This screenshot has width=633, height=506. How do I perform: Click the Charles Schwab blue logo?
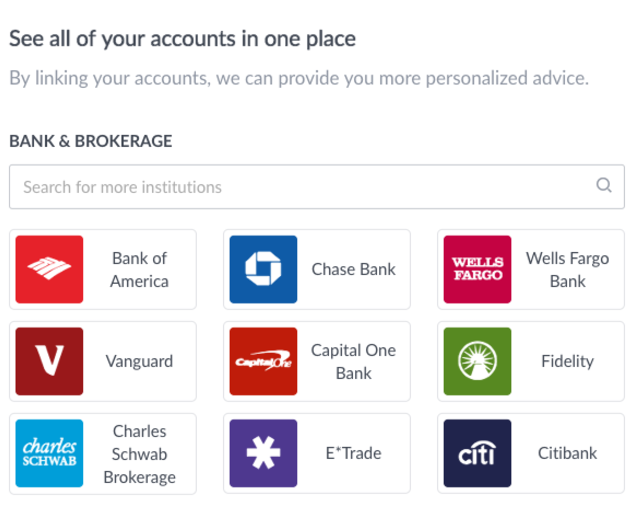49,453
